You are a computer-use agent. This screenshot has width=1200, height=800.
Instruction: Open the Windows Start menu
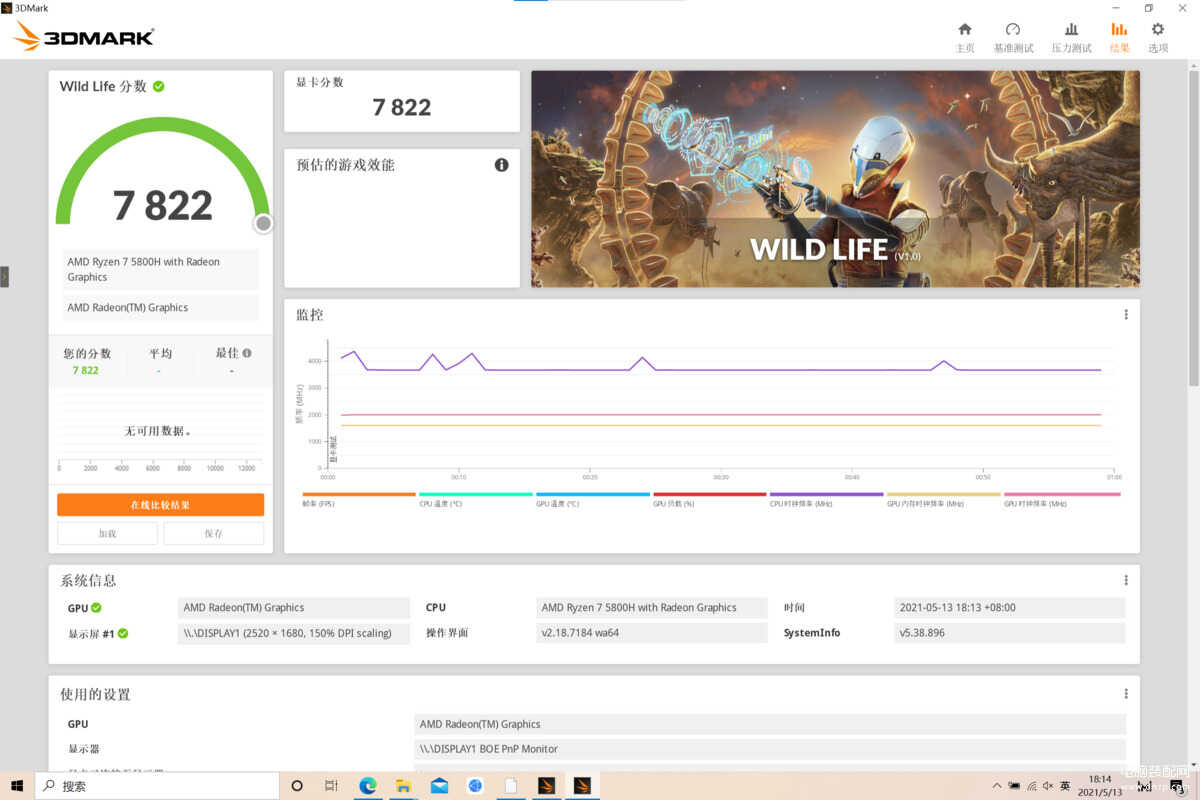pos(17,786)
